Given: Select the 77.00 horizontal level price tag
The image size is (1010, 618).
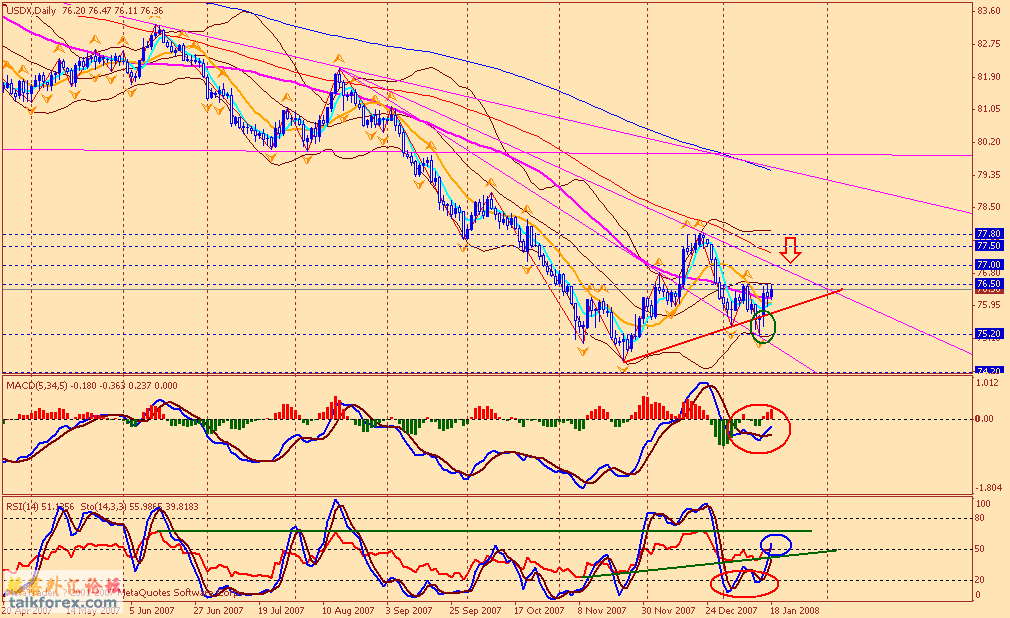Looking at the screenshot, I should pos(989,265).
